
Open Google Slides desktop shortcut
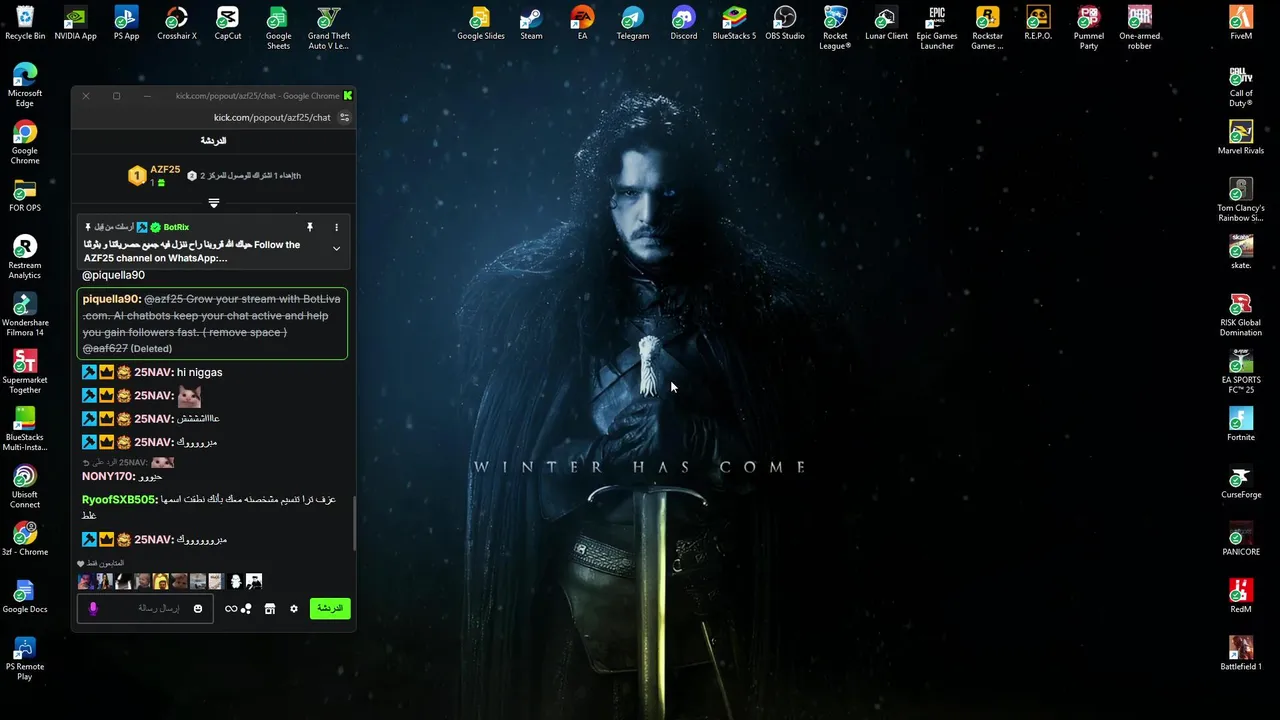(x=481, y=23)
